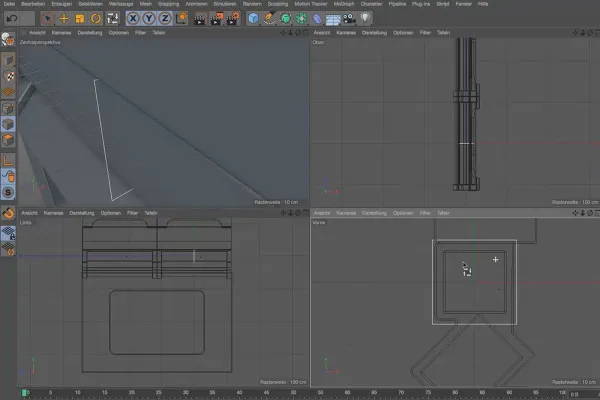Viewport: 600px width, 400px height.
Task: Open Filter menu in top (Oben) viewport
Action: tap(425, 33)
